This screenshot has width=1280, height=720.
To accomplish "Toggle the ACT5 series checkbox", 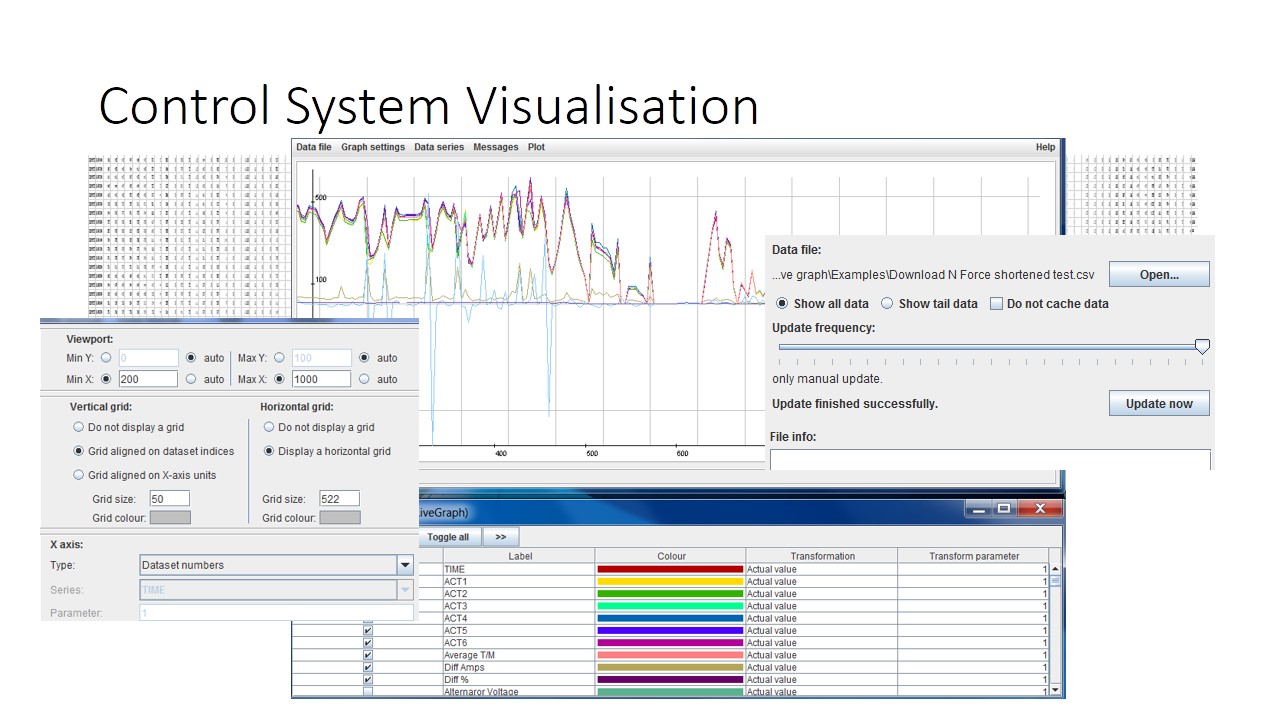I will tap(368, 631).
